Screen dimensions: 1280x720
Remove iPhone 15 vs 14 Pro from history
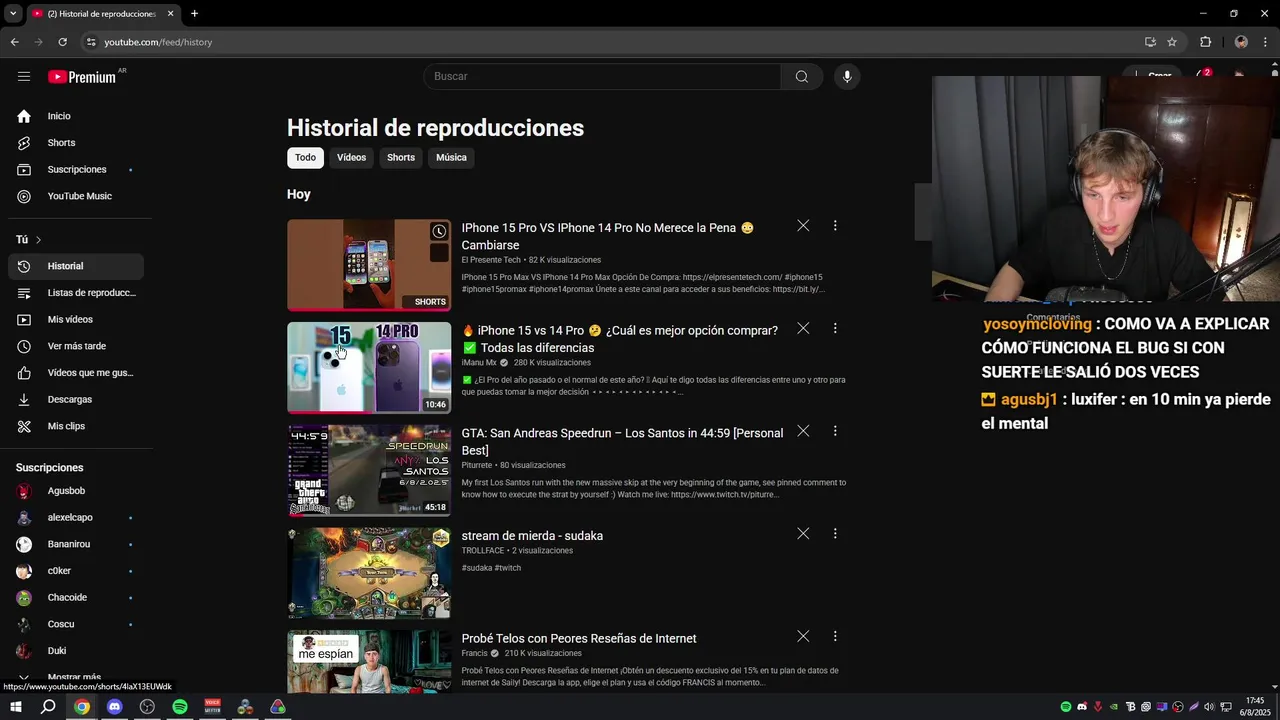803,328
